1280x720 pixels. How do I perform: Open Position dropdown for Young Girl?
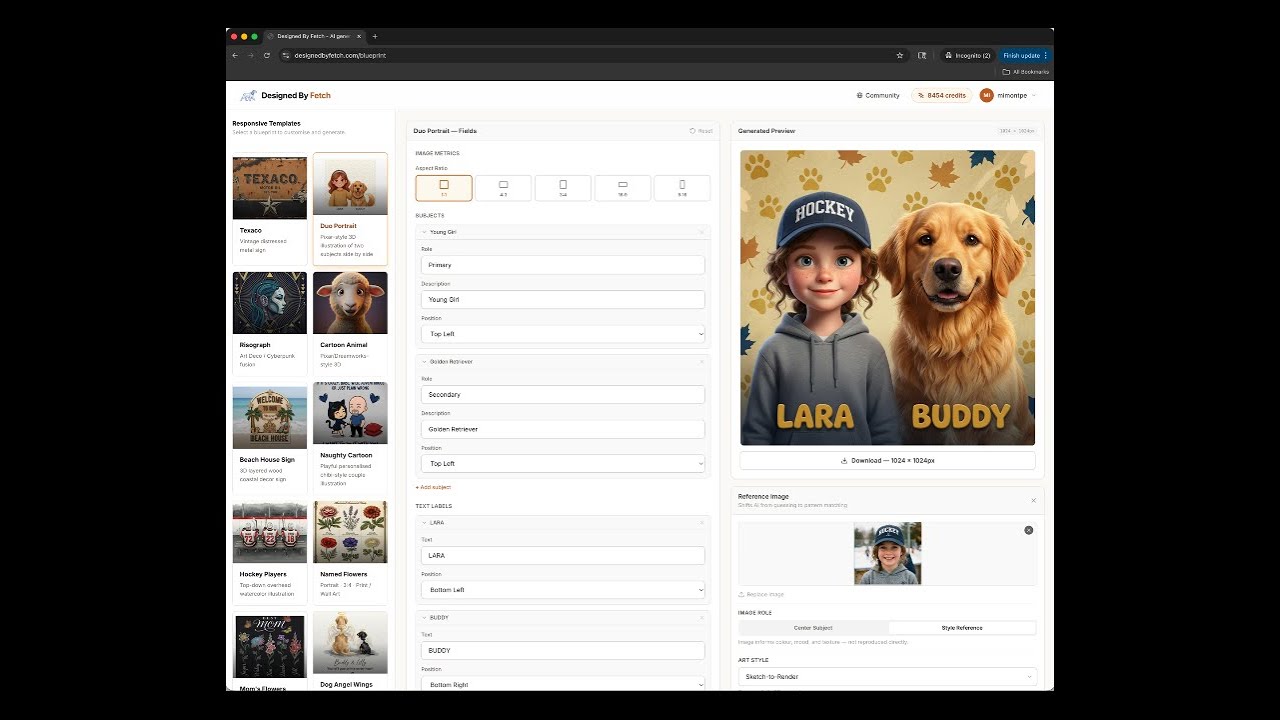(x=563, y=334)
